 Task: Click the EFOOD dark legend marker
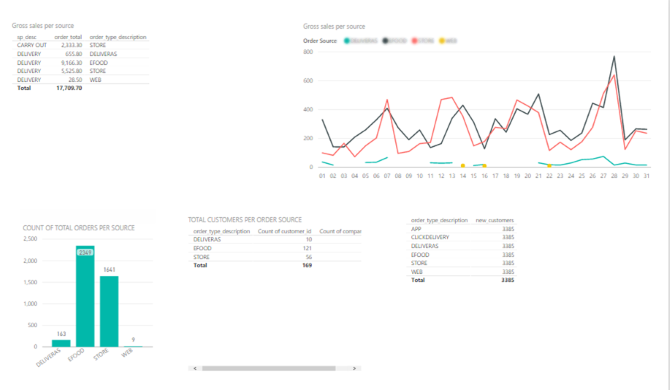click(x=385, y=41)
